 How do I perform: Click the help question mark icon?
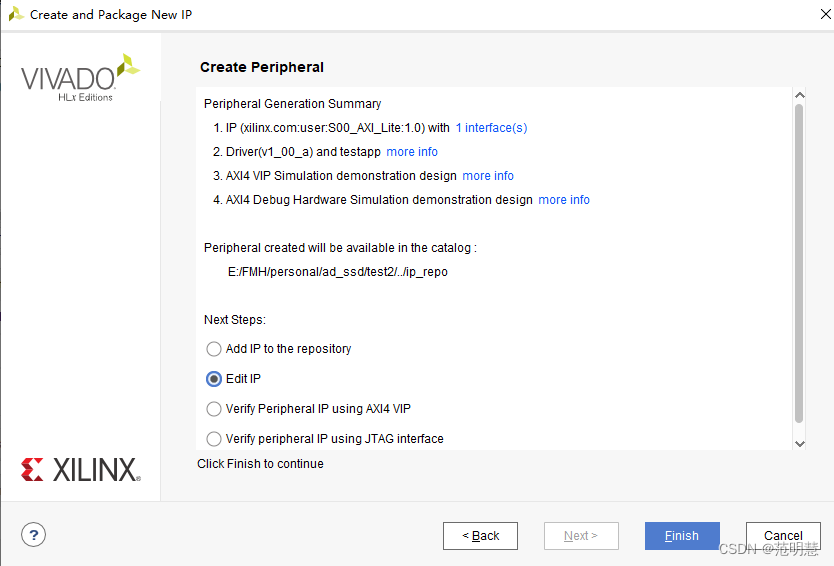click(35, 534)
